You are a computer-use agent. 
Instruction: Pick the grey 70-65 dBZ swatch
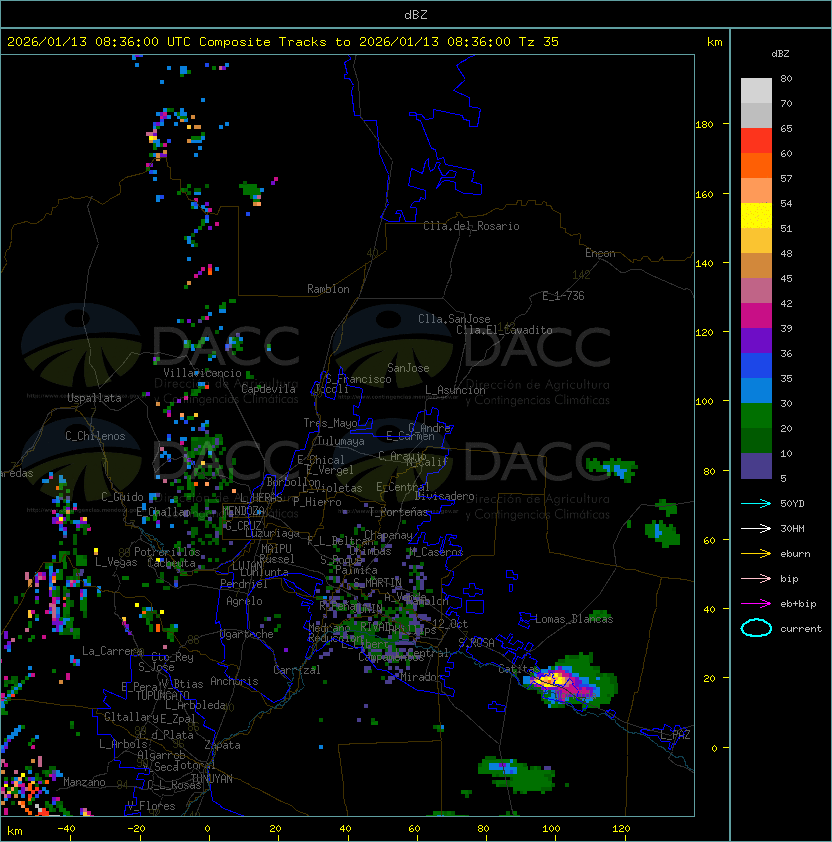tap(756, 115)
